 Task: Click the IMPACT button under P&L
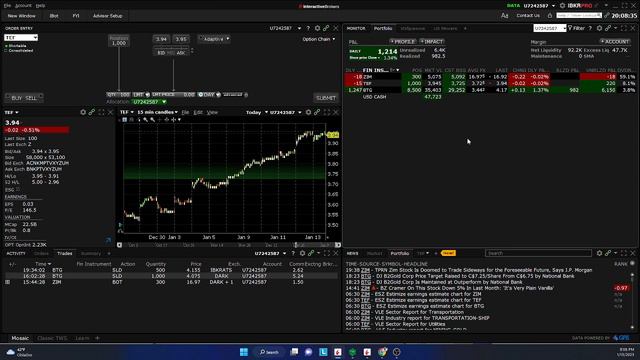pos(432,42)
